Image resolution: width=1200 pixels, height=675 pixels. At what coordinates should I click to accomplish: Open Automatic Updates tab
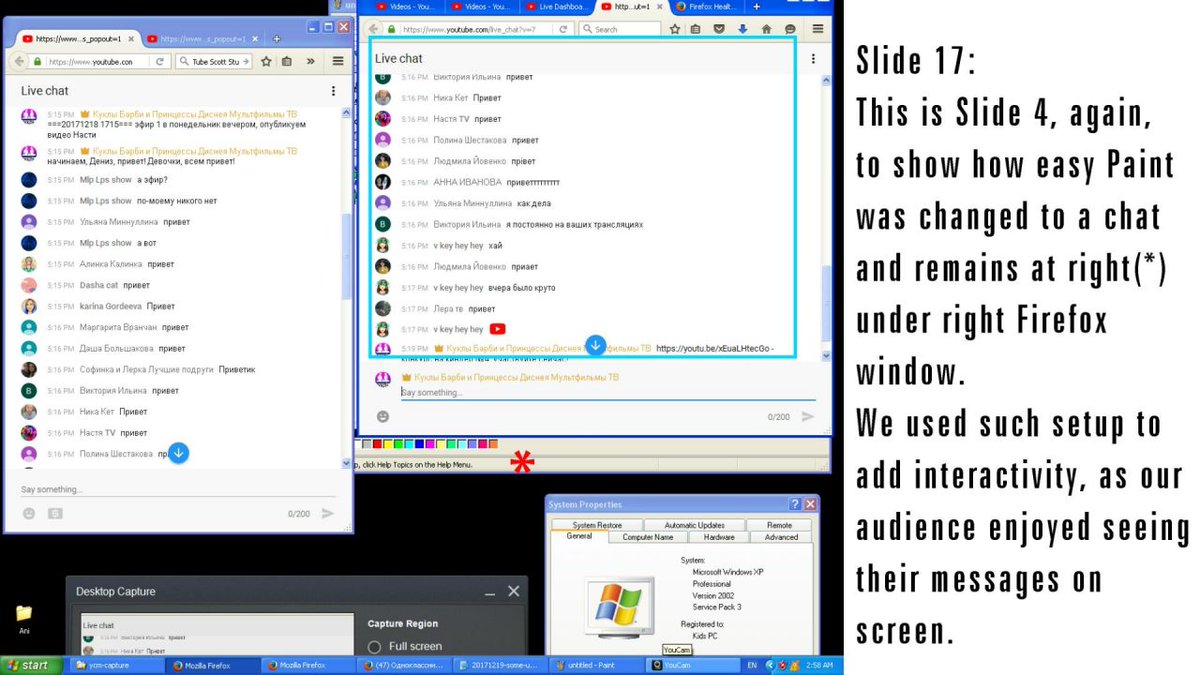(694, 525)
